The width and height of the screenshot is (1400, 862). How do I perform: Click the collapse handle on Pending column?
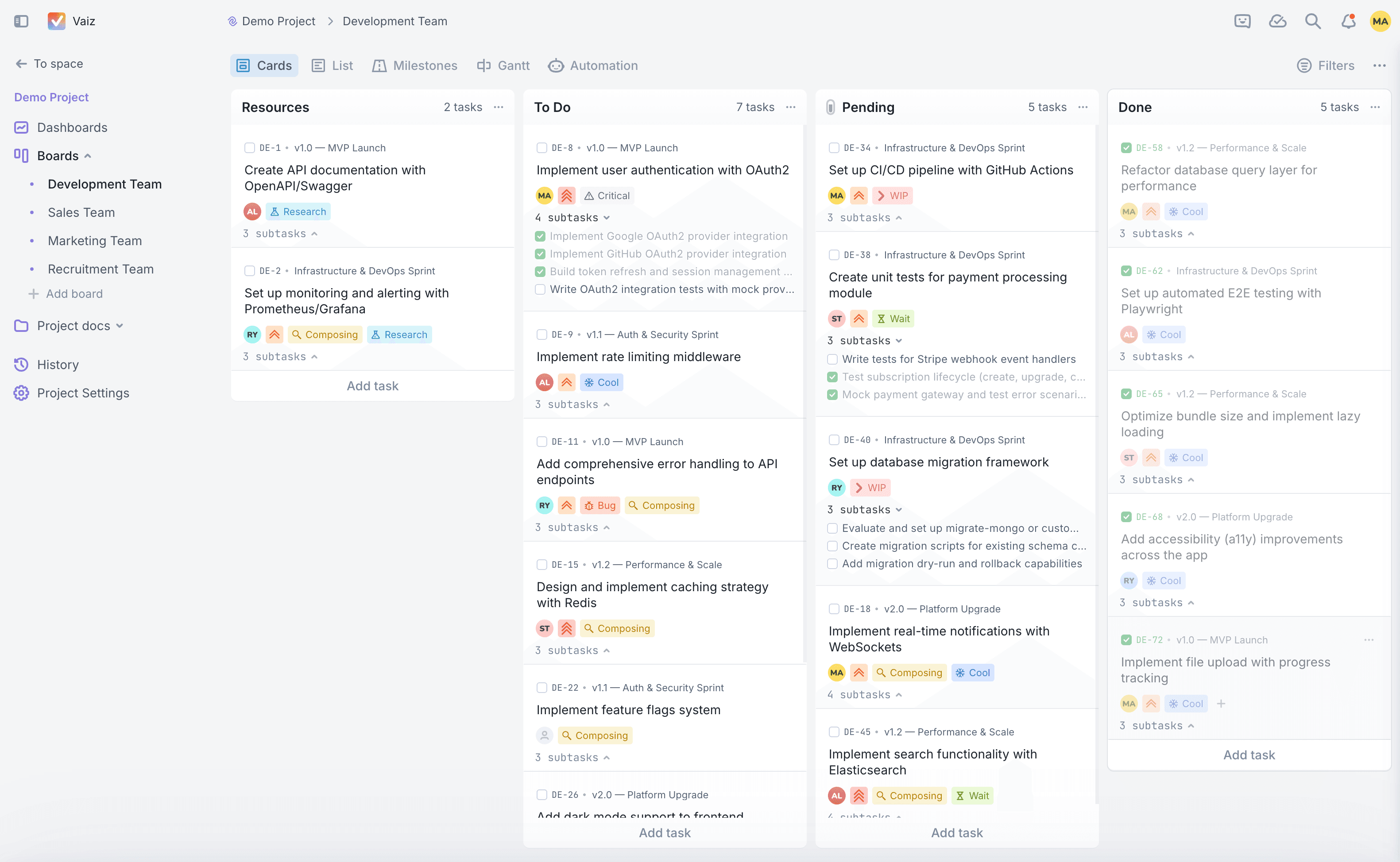(x=830, y=107)
